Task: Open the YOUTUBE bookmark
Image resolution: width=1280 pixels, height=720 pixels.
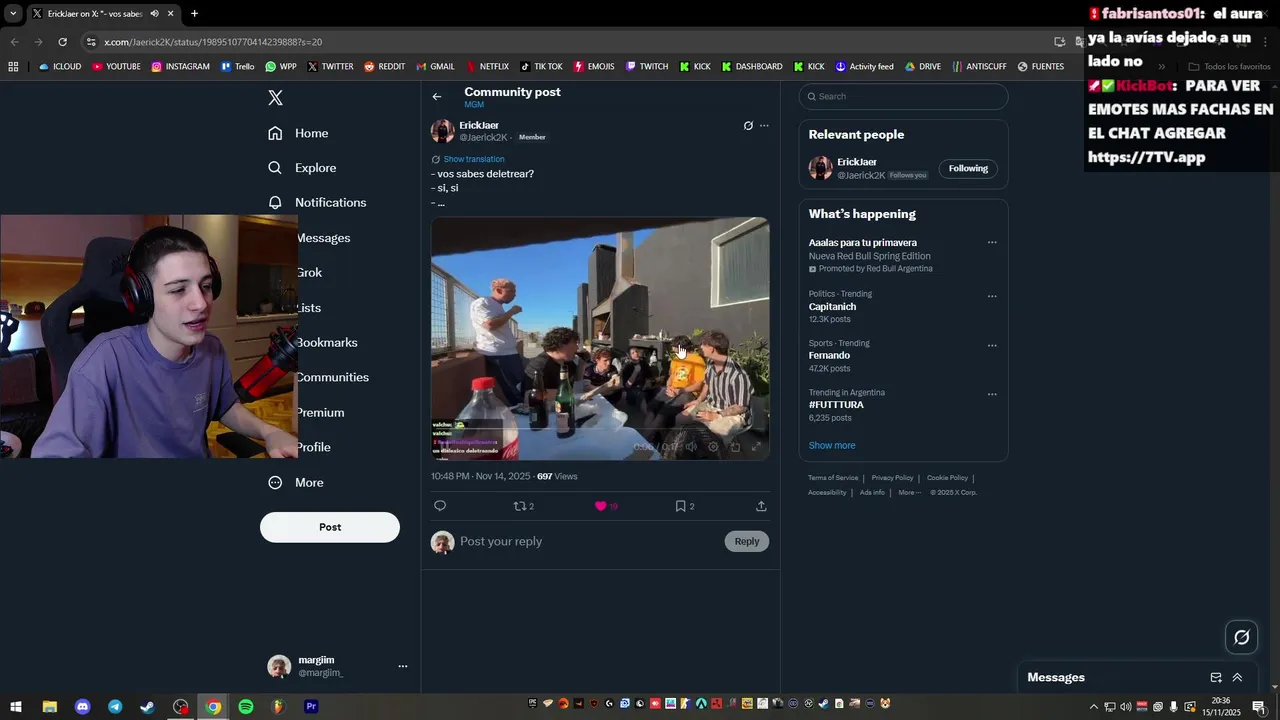Action: [x=116, y=67]
